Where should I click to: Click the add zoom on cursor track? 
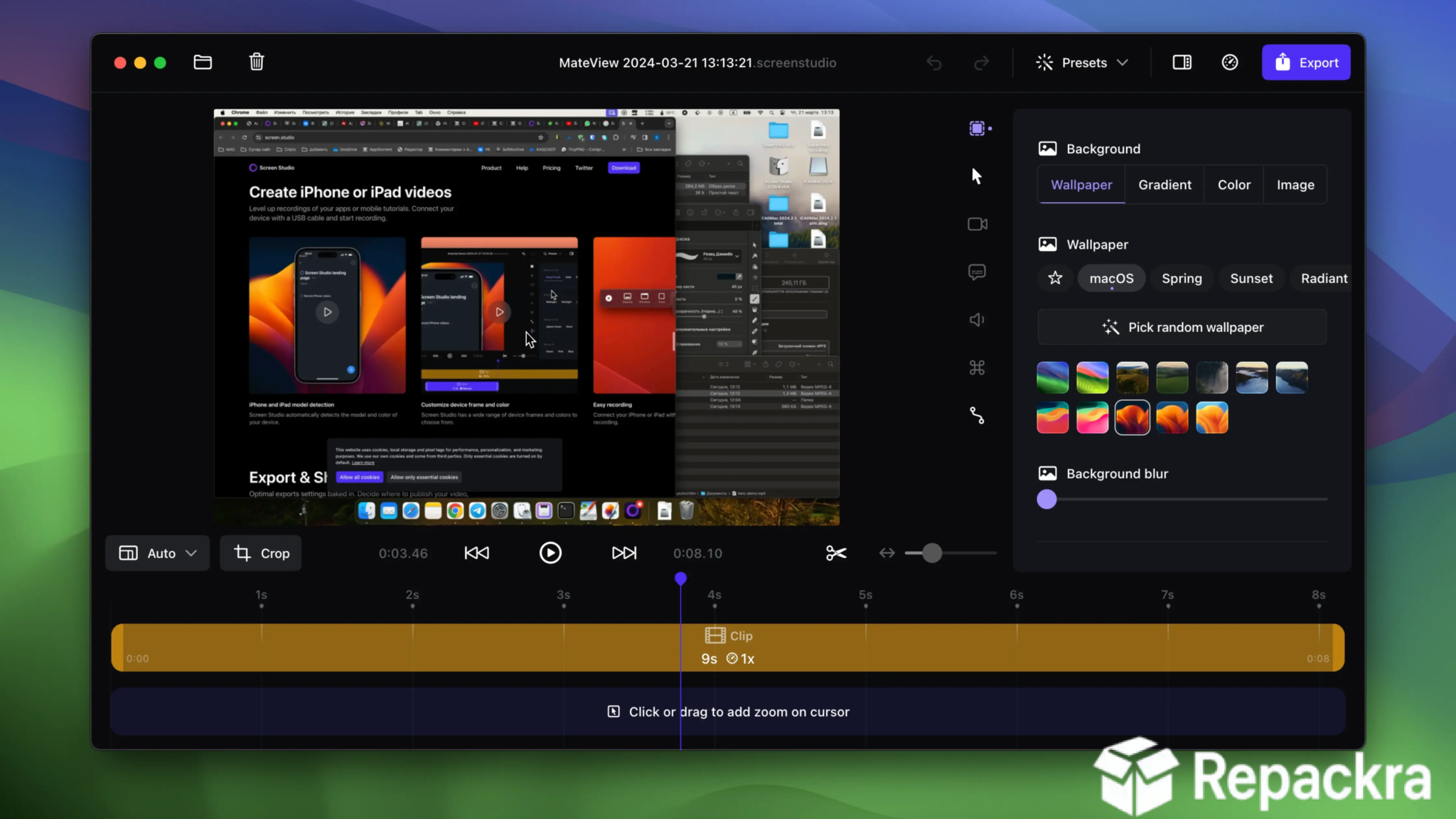pos(727,712)
